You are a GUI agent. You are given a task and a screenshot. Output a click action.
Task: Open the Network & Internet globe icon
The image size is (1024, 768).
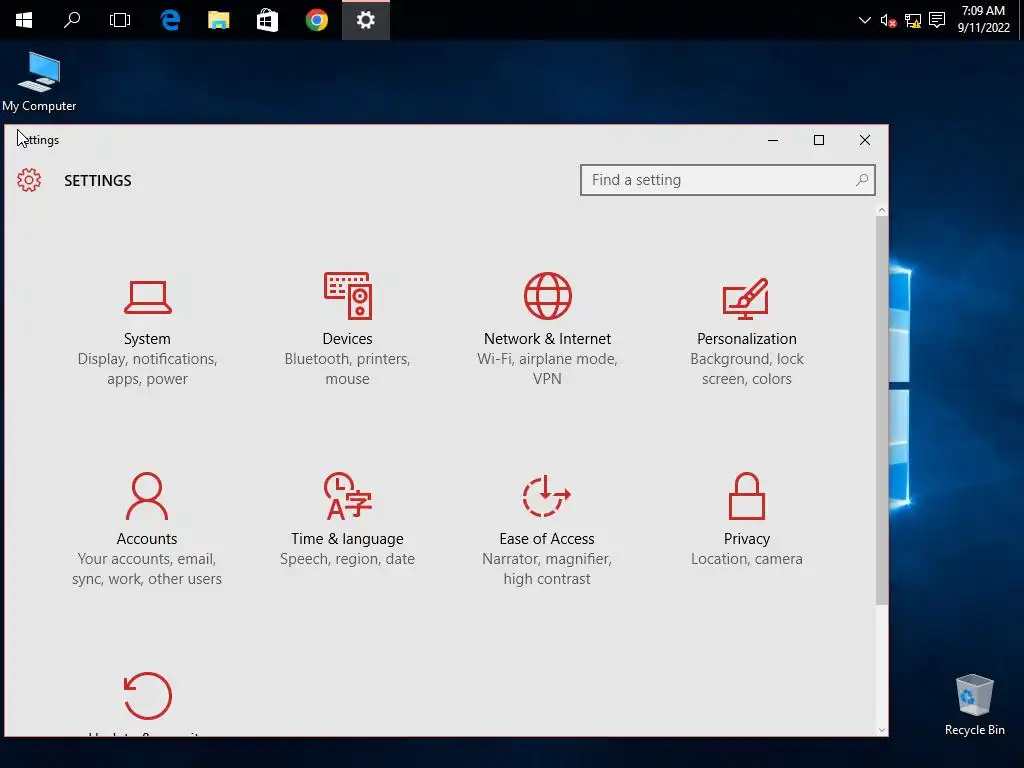coord(547,296)
